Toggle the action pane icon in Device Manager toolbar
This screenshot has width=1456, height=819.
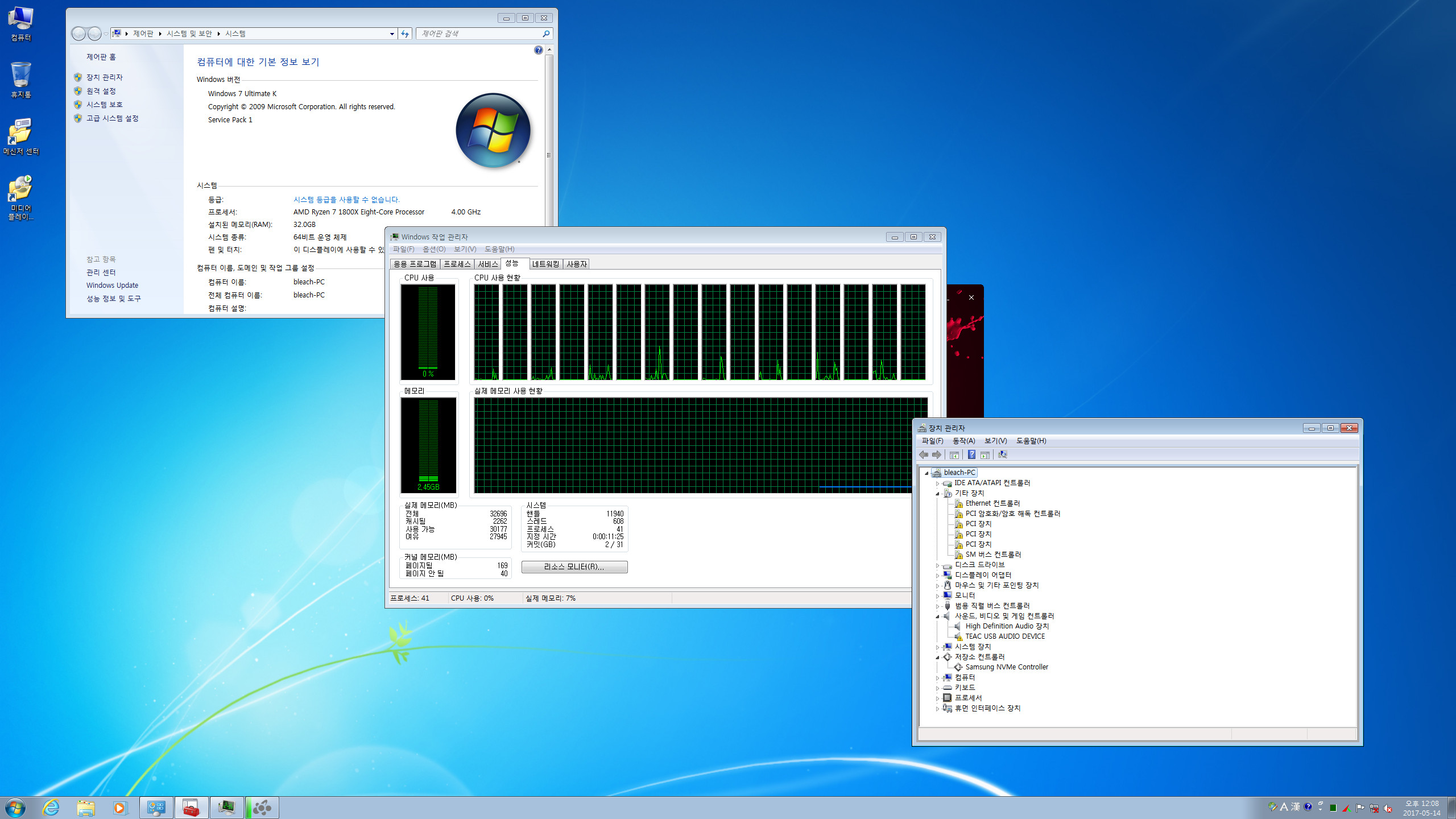[985, 454]
